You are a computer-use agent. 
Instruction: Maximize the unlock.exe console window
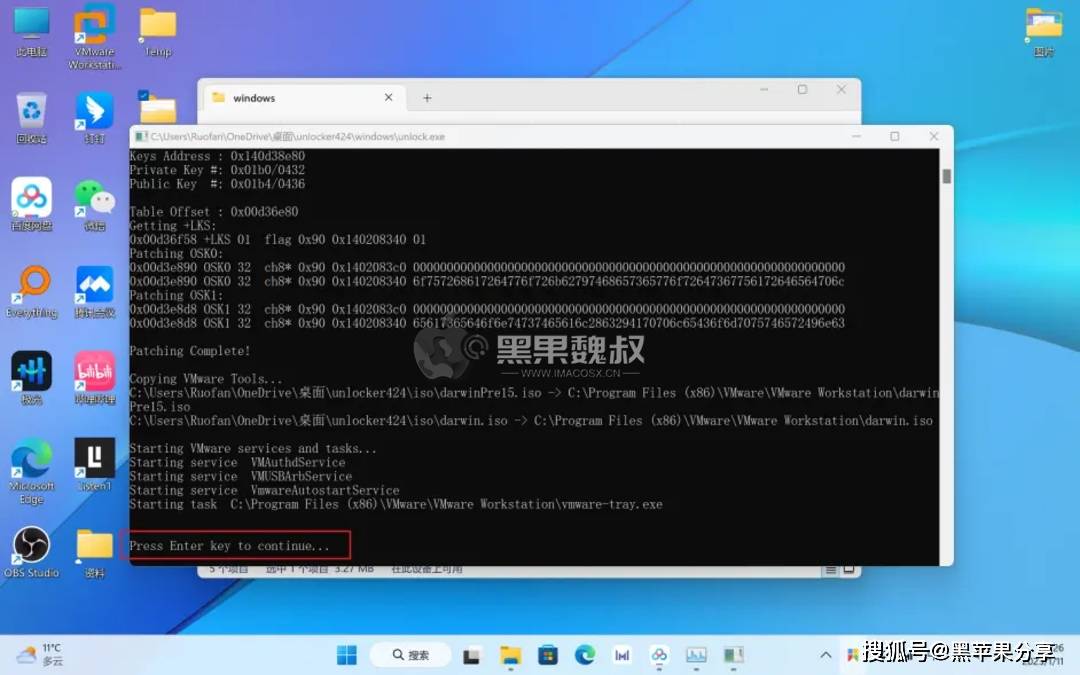point(894,136)
